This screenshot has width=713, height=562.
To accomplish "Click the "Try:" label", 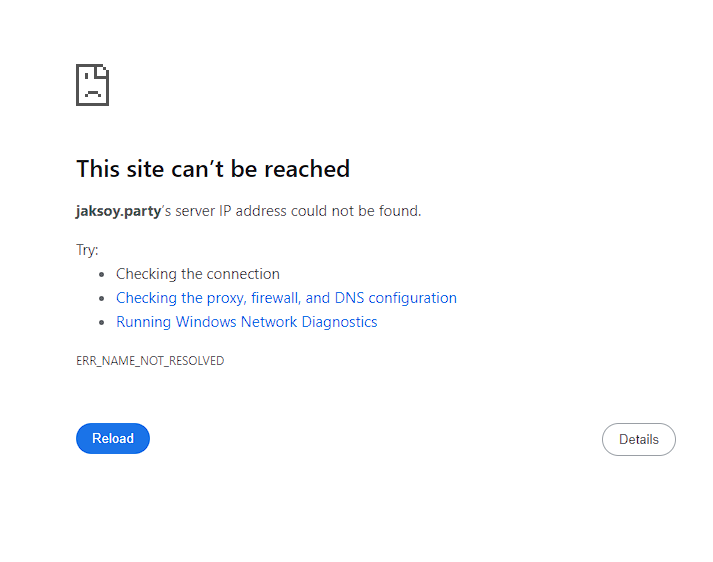I will coord(87,250).
